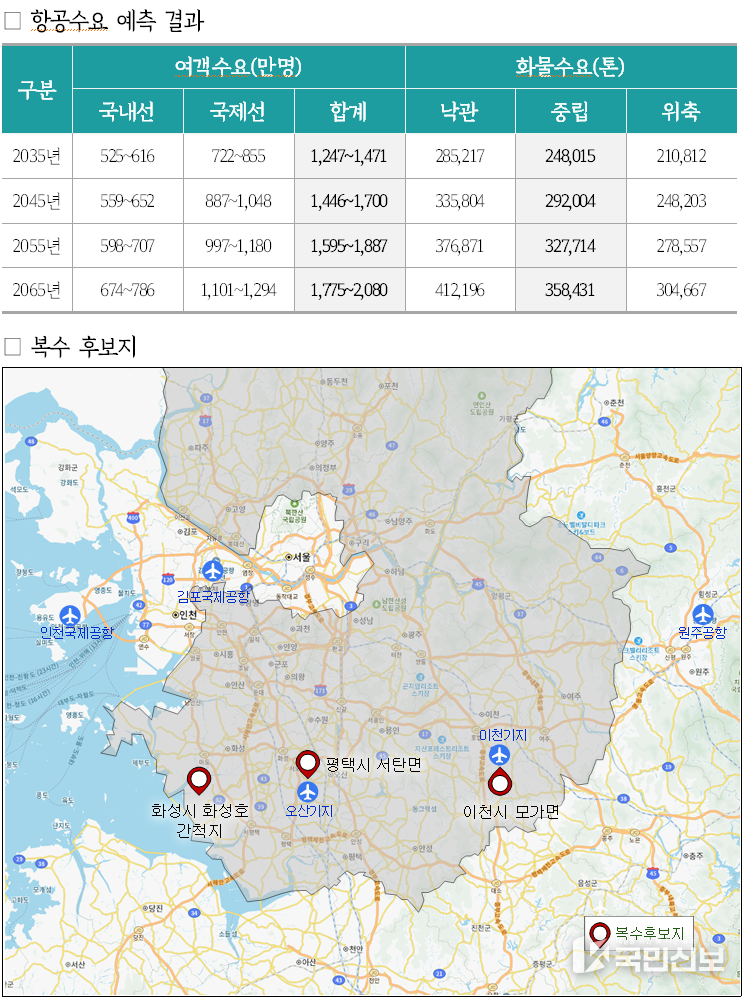
Task: Click the 위축 column header
Action: tap(682, 111)
